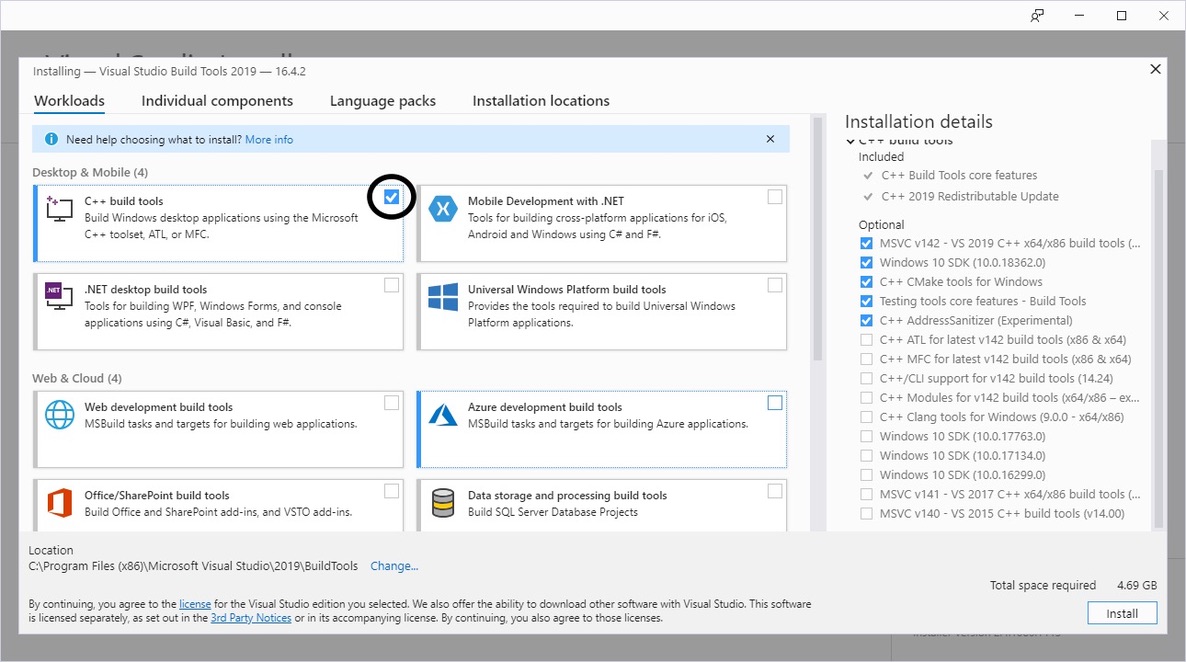
Task: Check Data storage and processing build tools
Action: [x=775, y=491]
